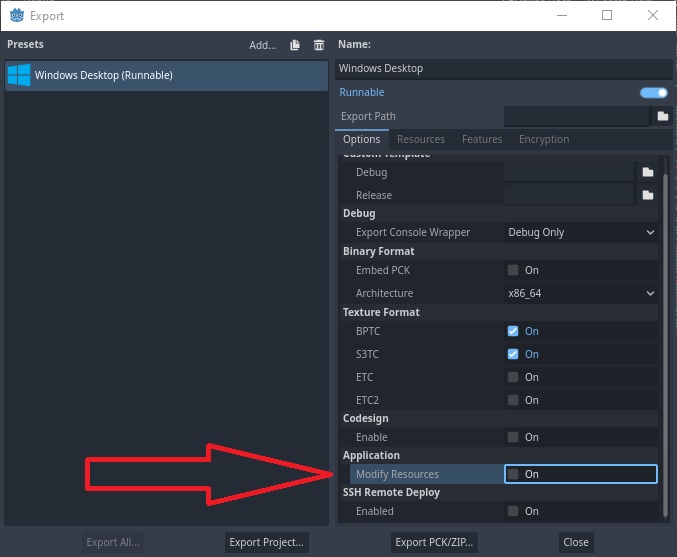Click the Export PCK/ZIP... button
677x557 pixels.
[434, 542]
